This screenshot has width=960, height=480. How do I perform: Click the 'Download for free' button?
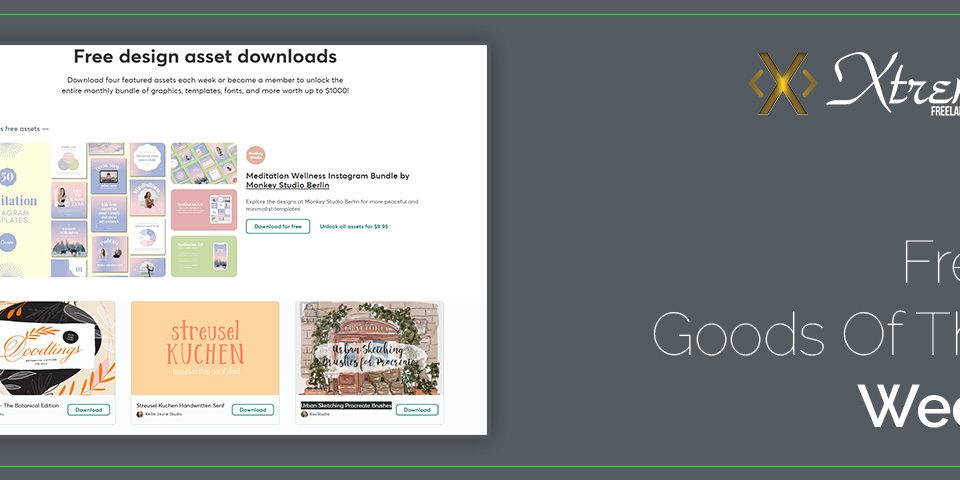tap(278, 227)
